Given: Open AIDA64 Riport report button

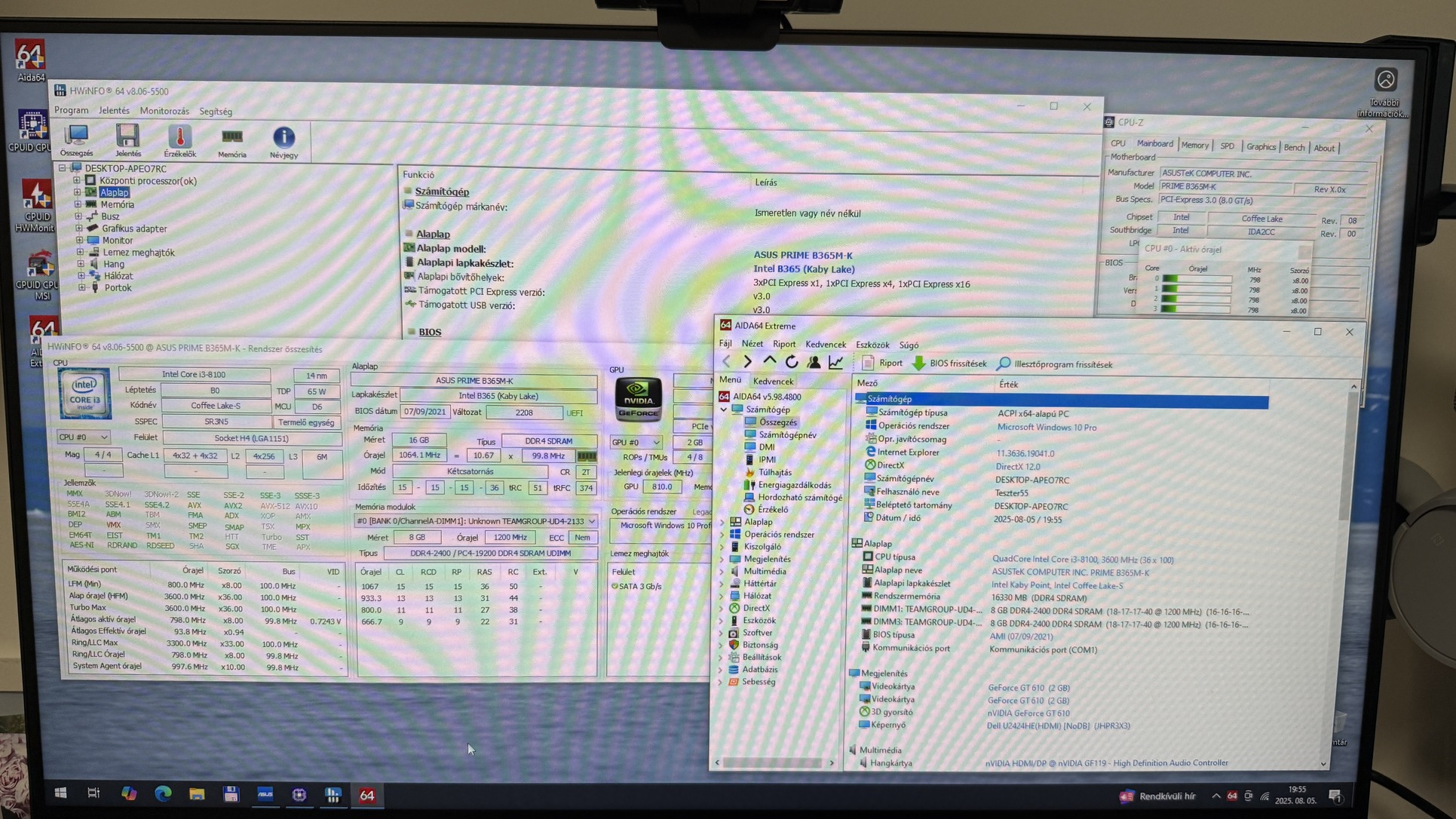Looking at the screenshot, I should (882, 363).
